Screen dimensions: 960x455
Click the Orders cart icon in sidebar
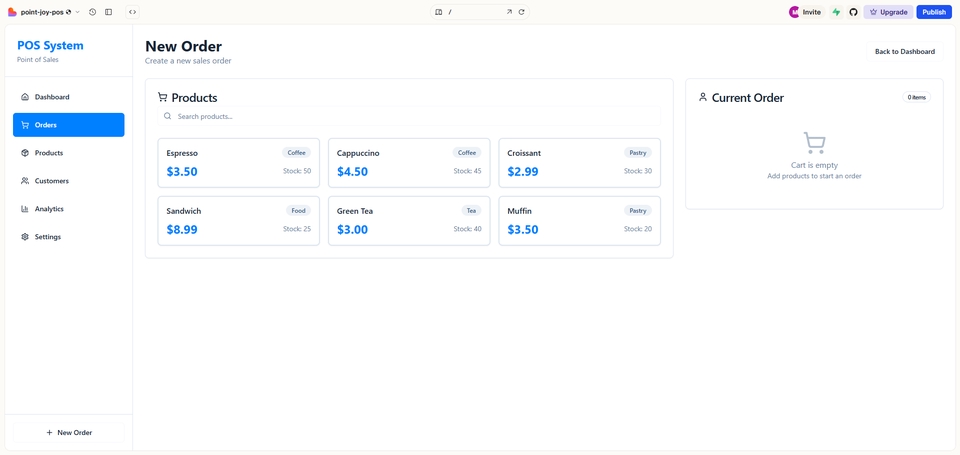click(25, 125)
